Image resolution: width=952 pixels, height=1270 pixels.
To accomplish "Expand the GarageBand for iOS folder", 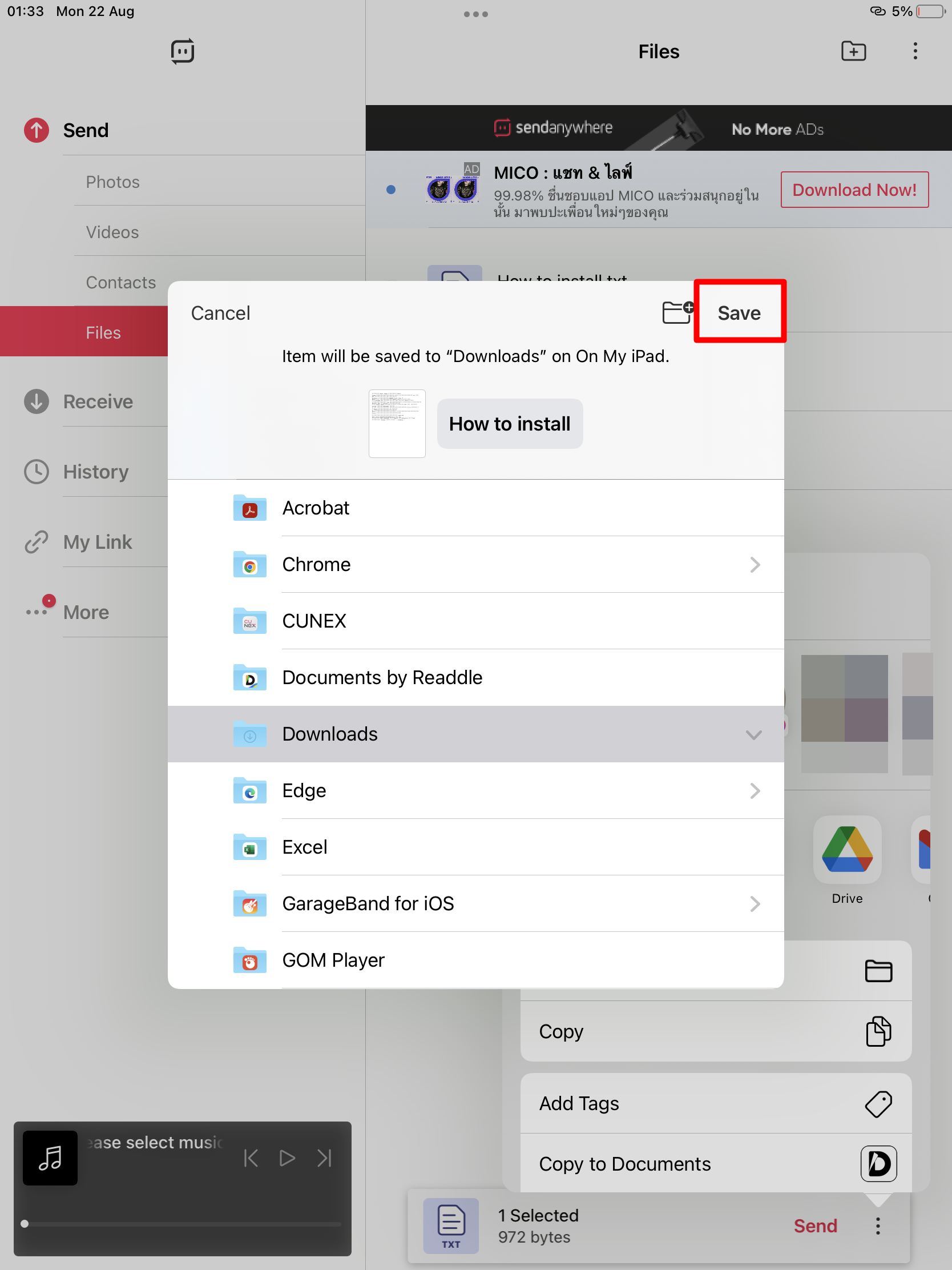I will coord(756,904).
